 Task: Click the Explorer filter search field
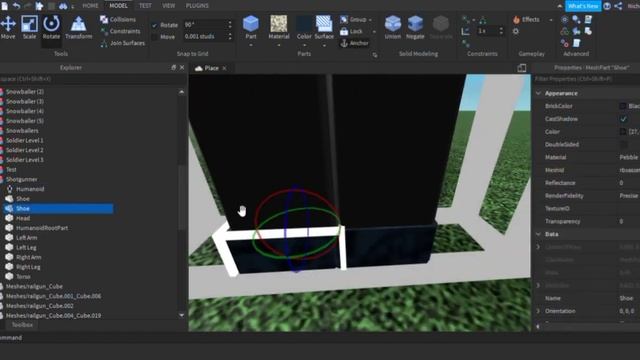pos(92,79)
